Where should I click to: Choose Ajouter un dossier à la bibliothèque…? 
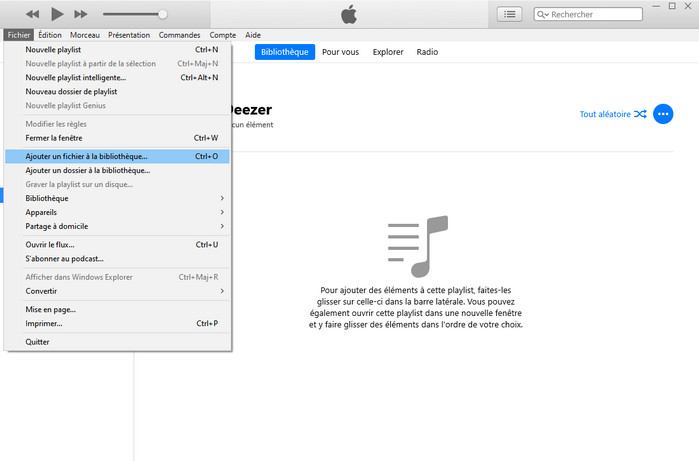(x=117, y=170)
